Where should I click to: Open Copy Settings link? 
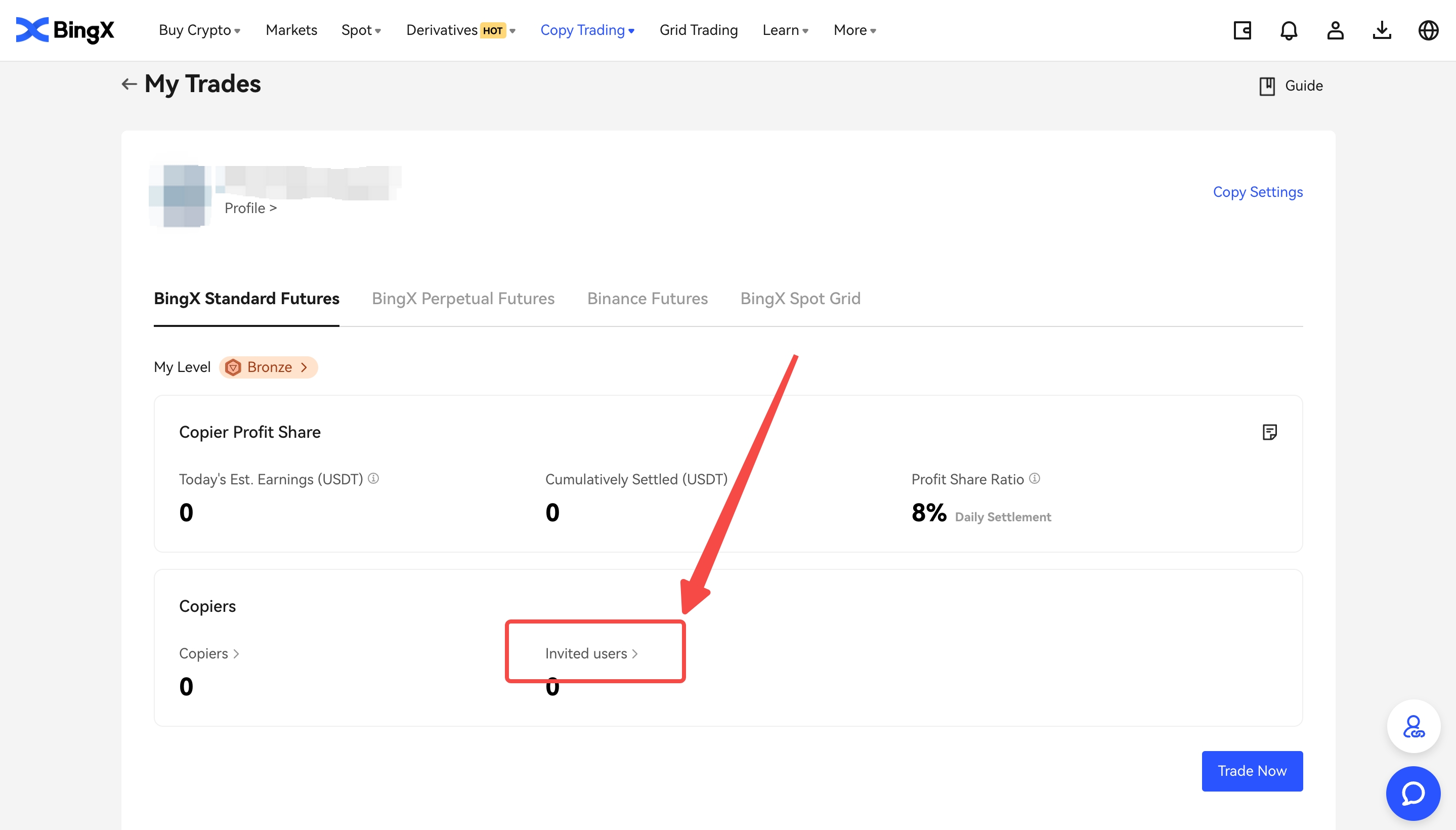click(x=1257, y=192)
